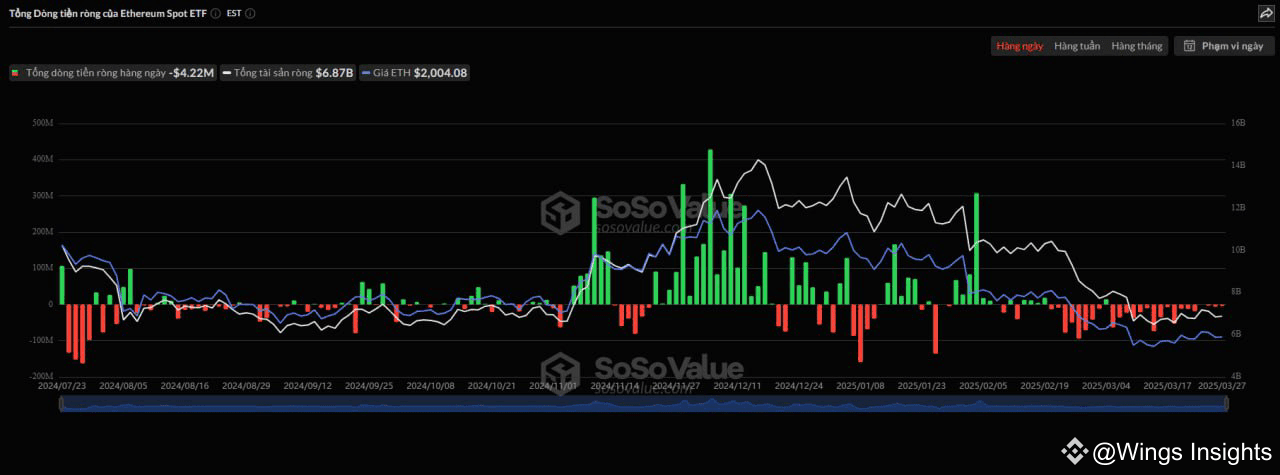Click the info icon next to EST
The image size is (1280, 475).
250,13
